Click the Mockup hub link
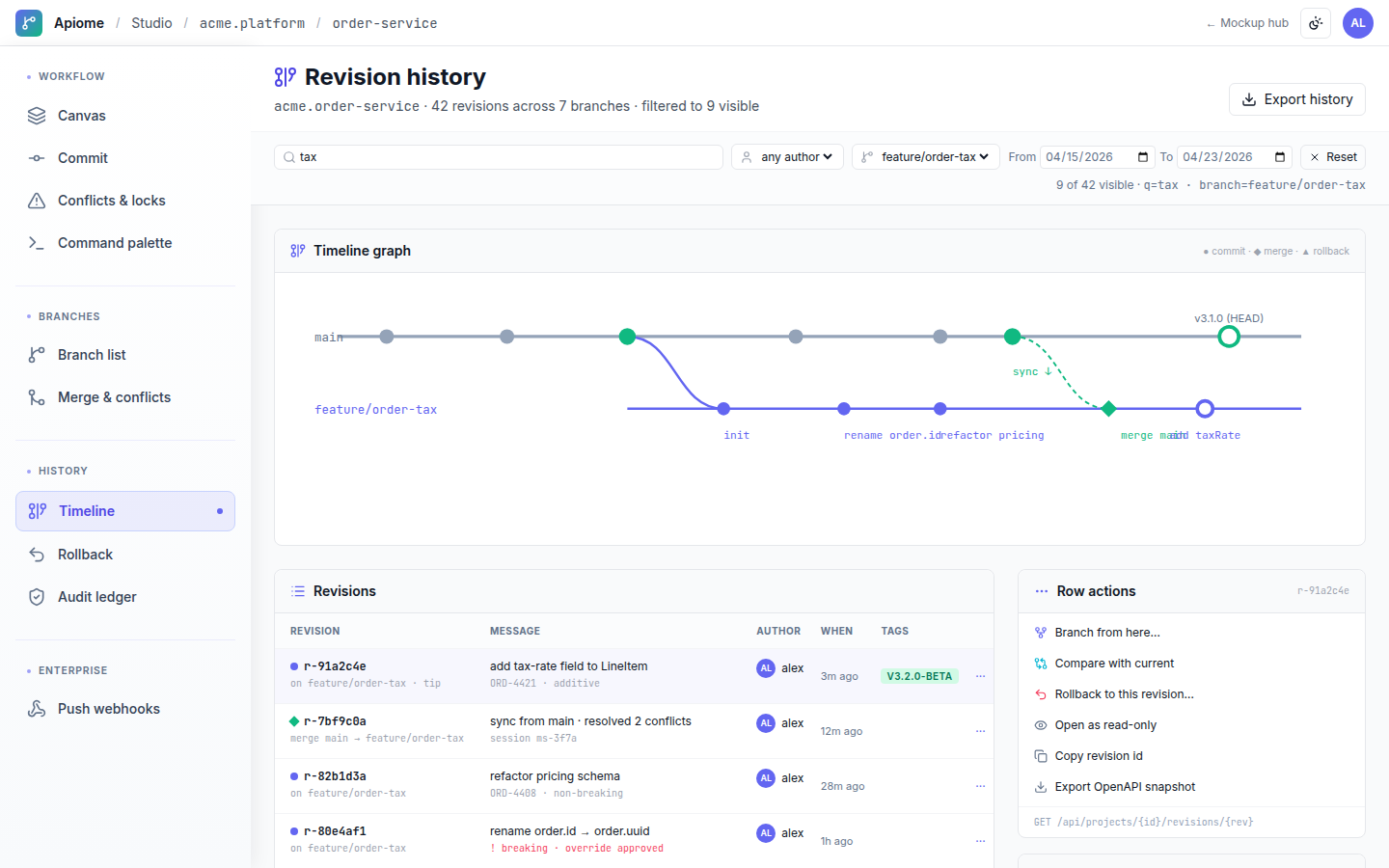1389x868 pixels. pyautogui.click(x=1247, y=23)
